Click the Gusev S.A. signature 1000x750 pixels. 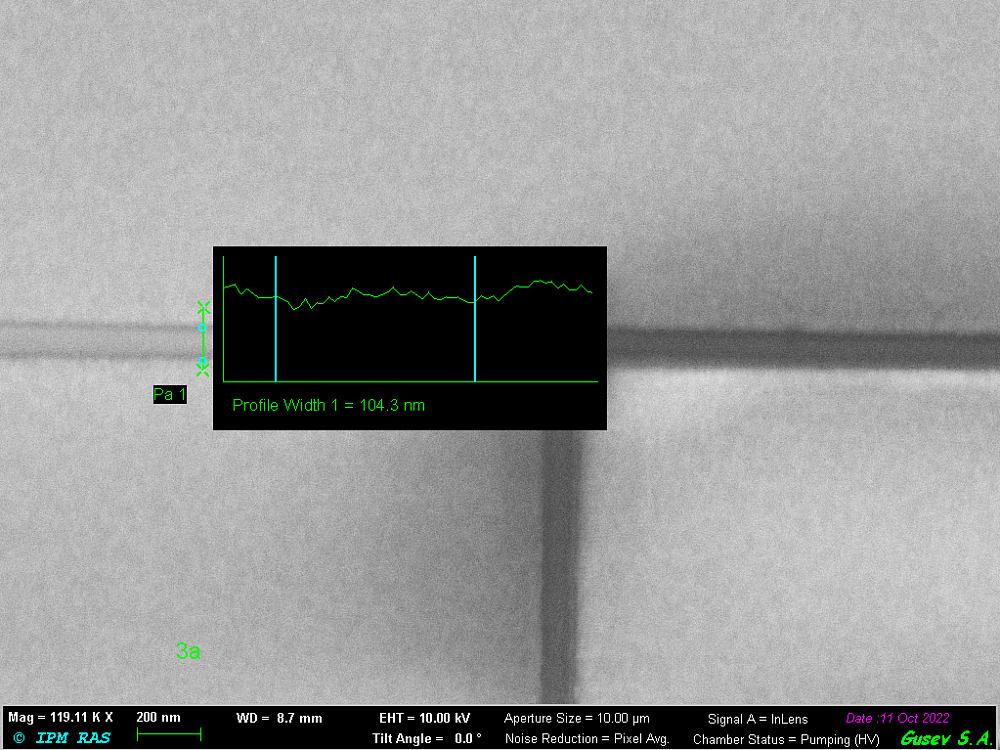pyautogui.click(x=945, y=738)
